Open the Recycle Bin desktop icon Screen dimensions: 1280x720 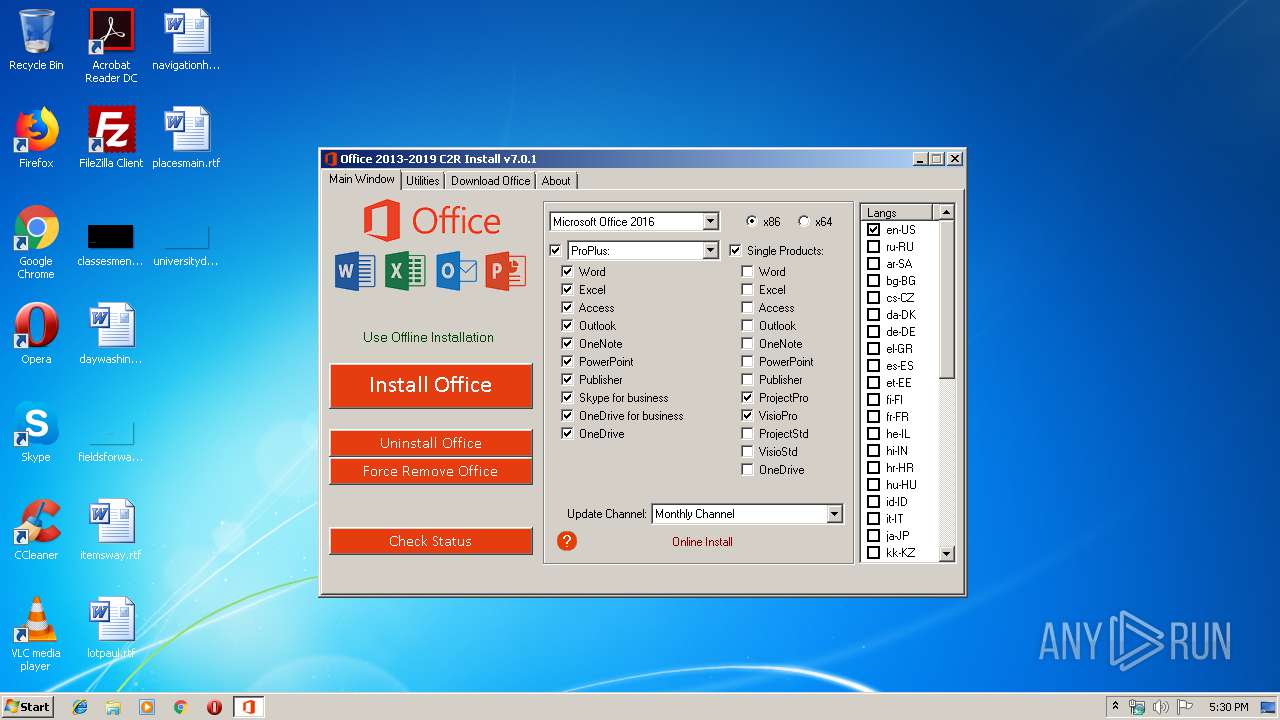pos(36,40)
